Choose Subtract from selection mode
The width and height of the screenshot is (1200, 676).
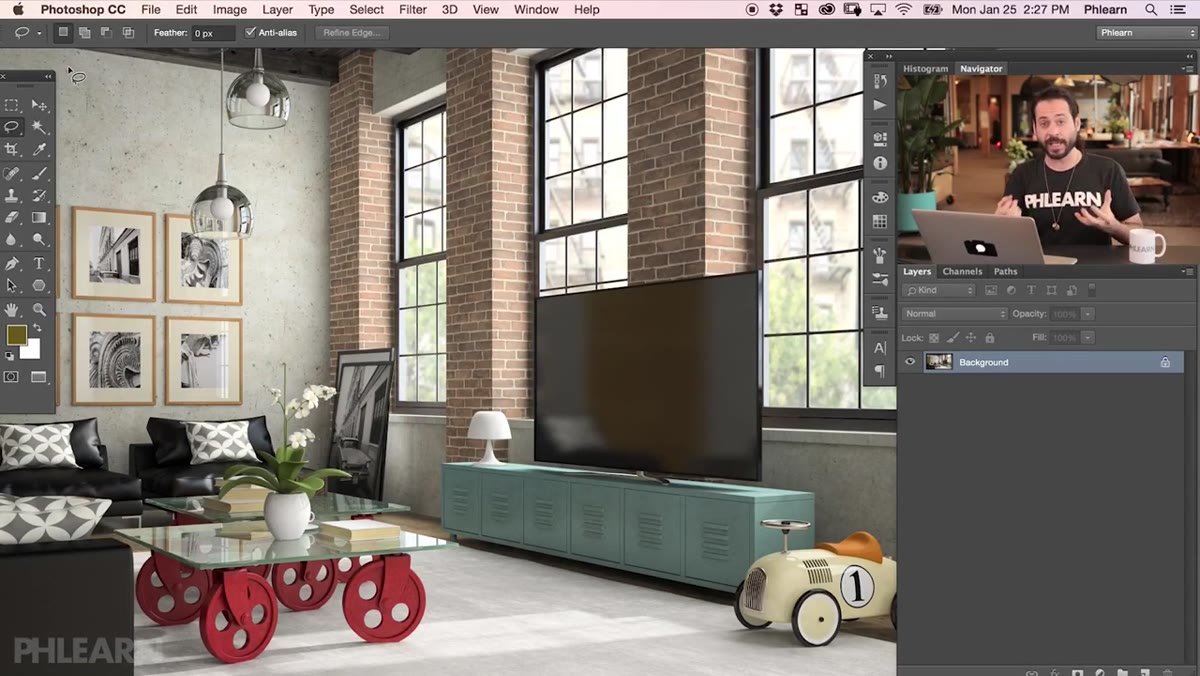pyautogui.click(x=106, y=33)
